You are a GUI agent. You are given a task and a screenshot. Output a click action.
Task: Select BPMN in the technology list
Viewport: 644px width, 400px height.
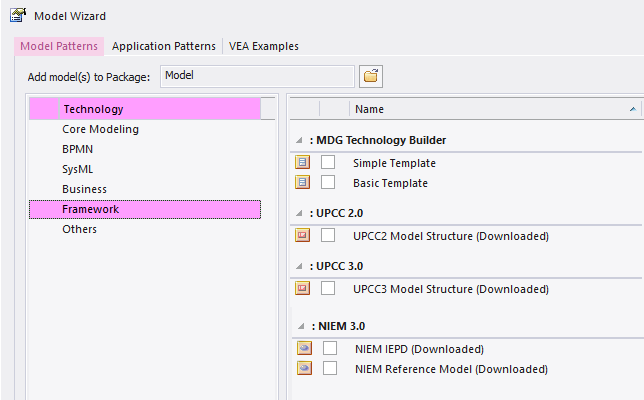(77, 149)
